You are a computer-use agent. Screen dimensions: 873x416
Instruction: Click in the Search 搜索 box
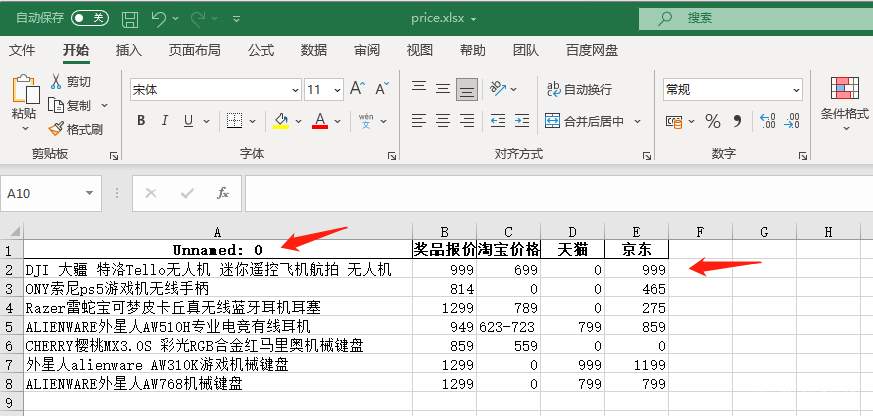click(x=756, y=18)
